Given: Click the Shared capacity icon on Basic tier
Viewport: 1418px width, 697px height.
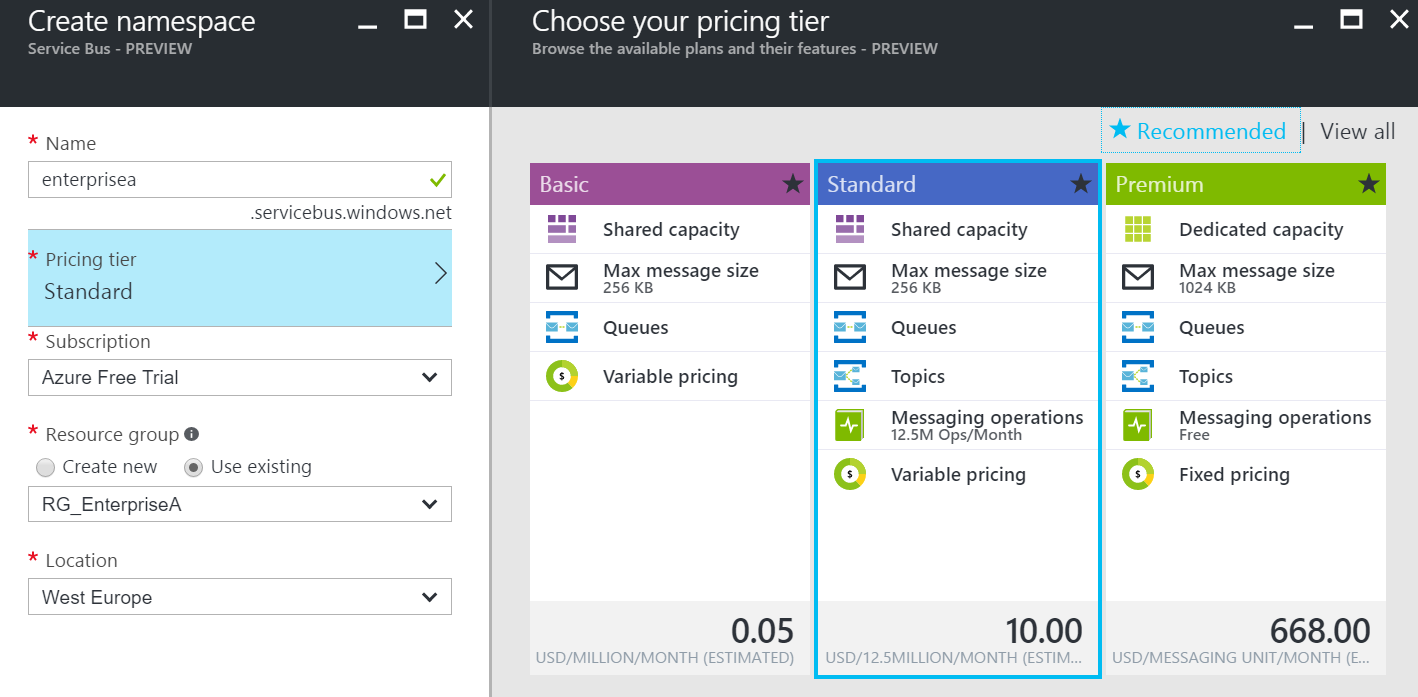Looking at the screenshot, I should pyautogui.click(x=562, y=229).
